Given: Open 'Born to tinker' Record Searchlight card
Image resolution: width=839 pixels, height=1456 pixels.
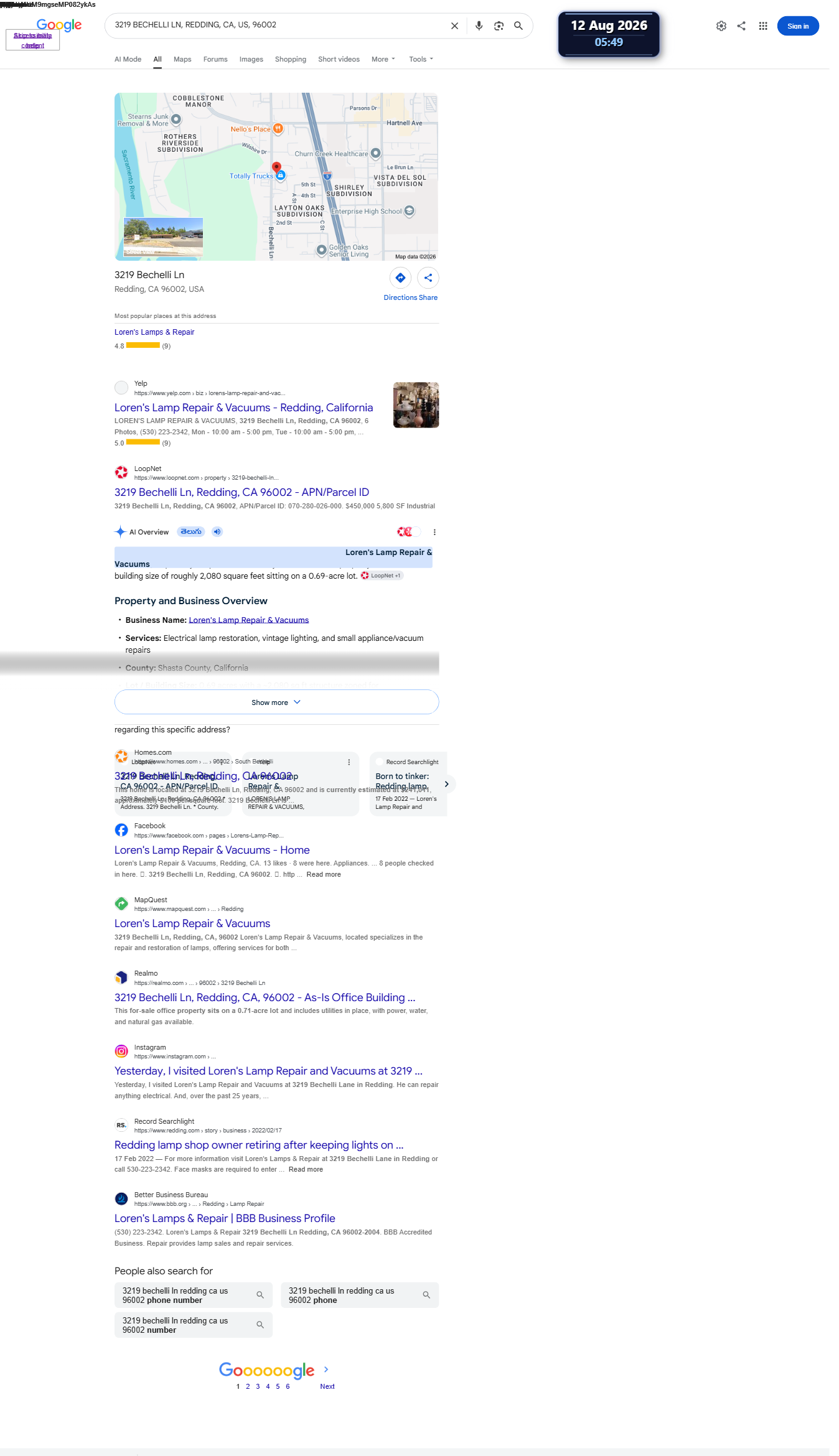Looking at the screenshot, I should (408, 784).
